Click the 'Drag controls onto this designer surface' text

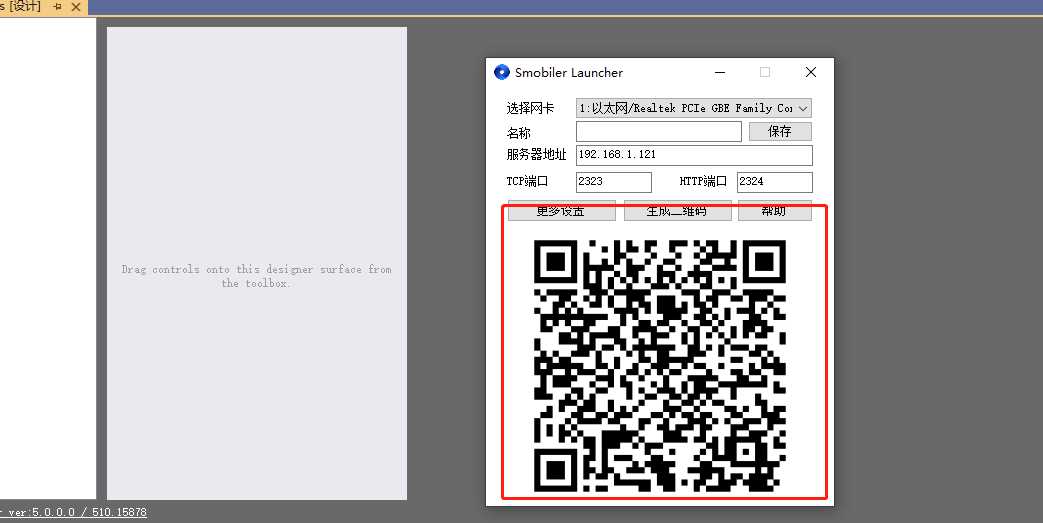pos(257,276)
